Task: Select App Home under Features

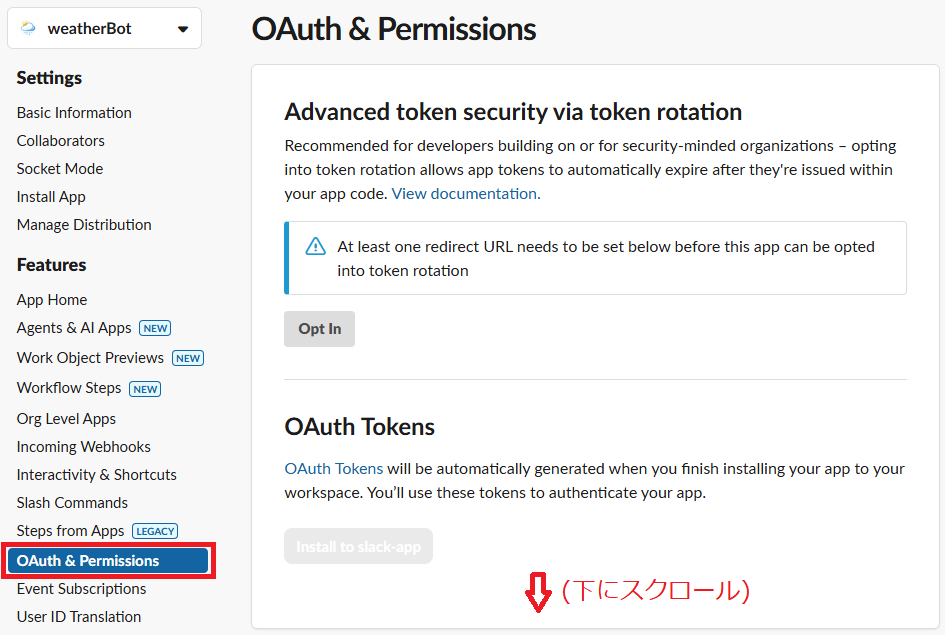Action: pos(52,299)
